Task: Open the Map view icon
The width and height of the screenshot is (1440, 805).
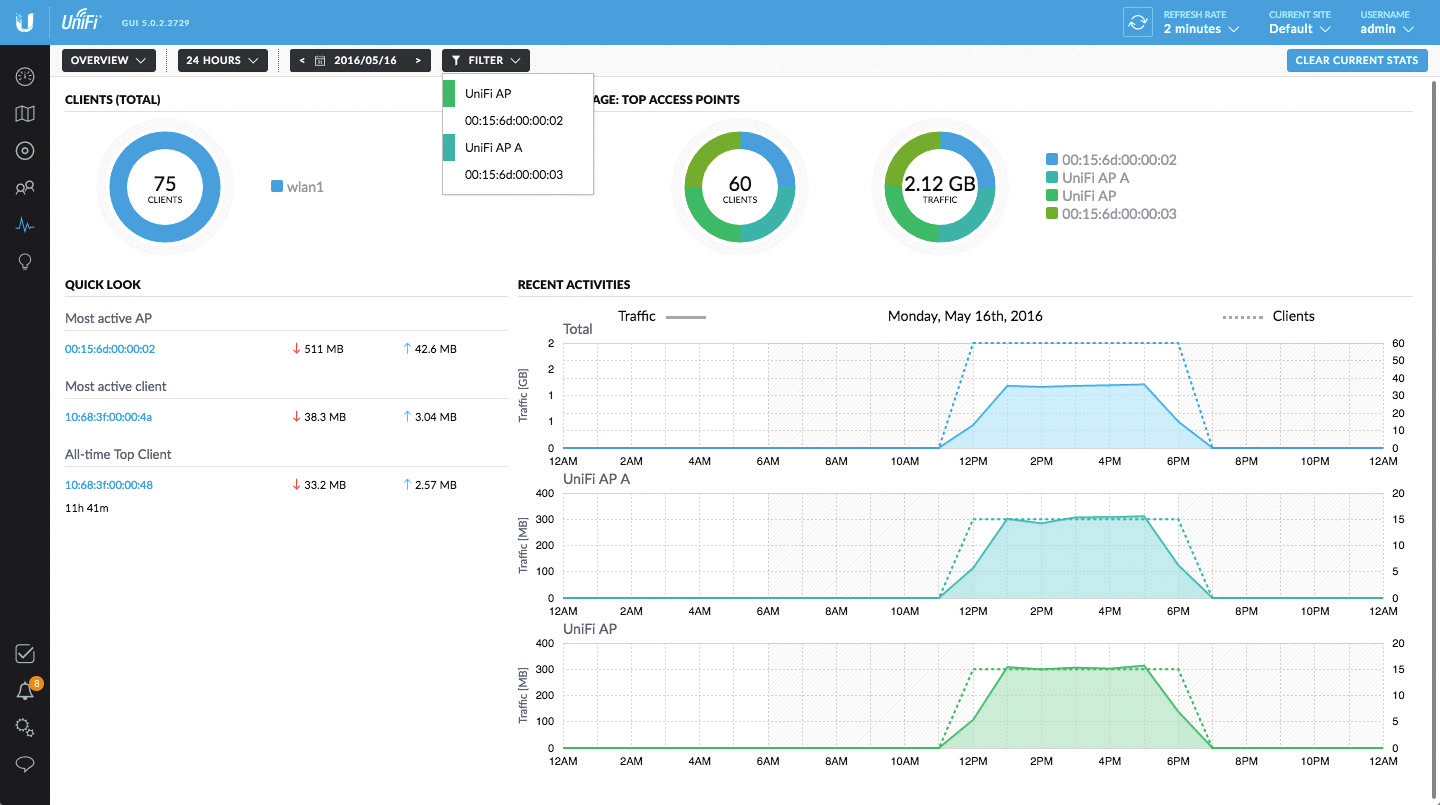Action: pyautogui.click(x=25, y=114)
